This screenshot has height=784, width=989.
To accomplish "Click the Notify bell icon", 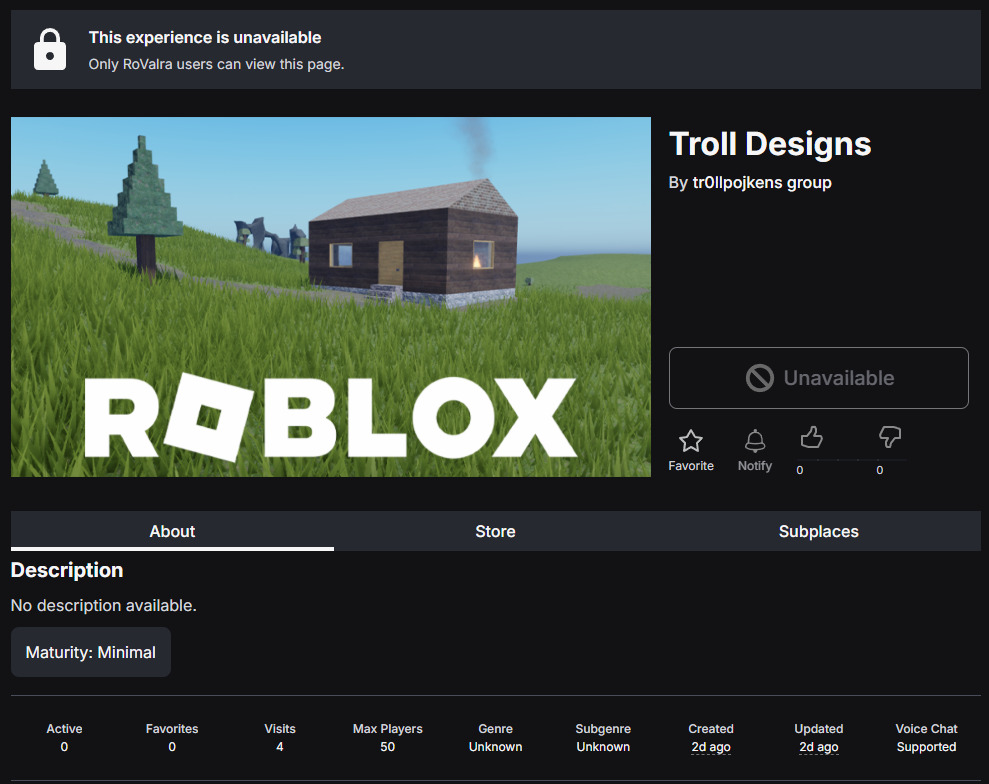I will [x=755, y=440].
